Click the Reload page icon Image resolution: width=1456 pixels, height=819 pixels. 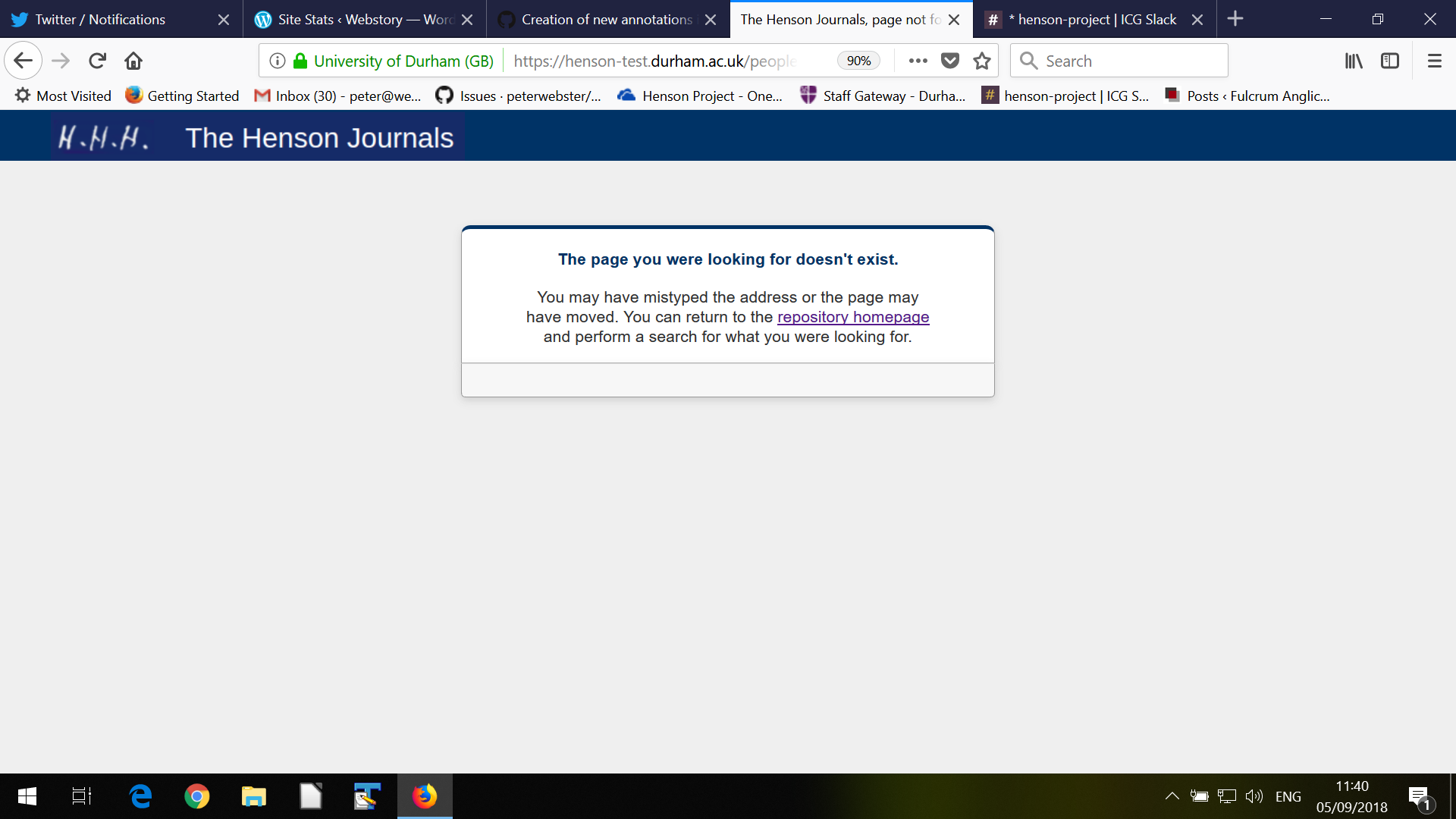coord(97,61)
